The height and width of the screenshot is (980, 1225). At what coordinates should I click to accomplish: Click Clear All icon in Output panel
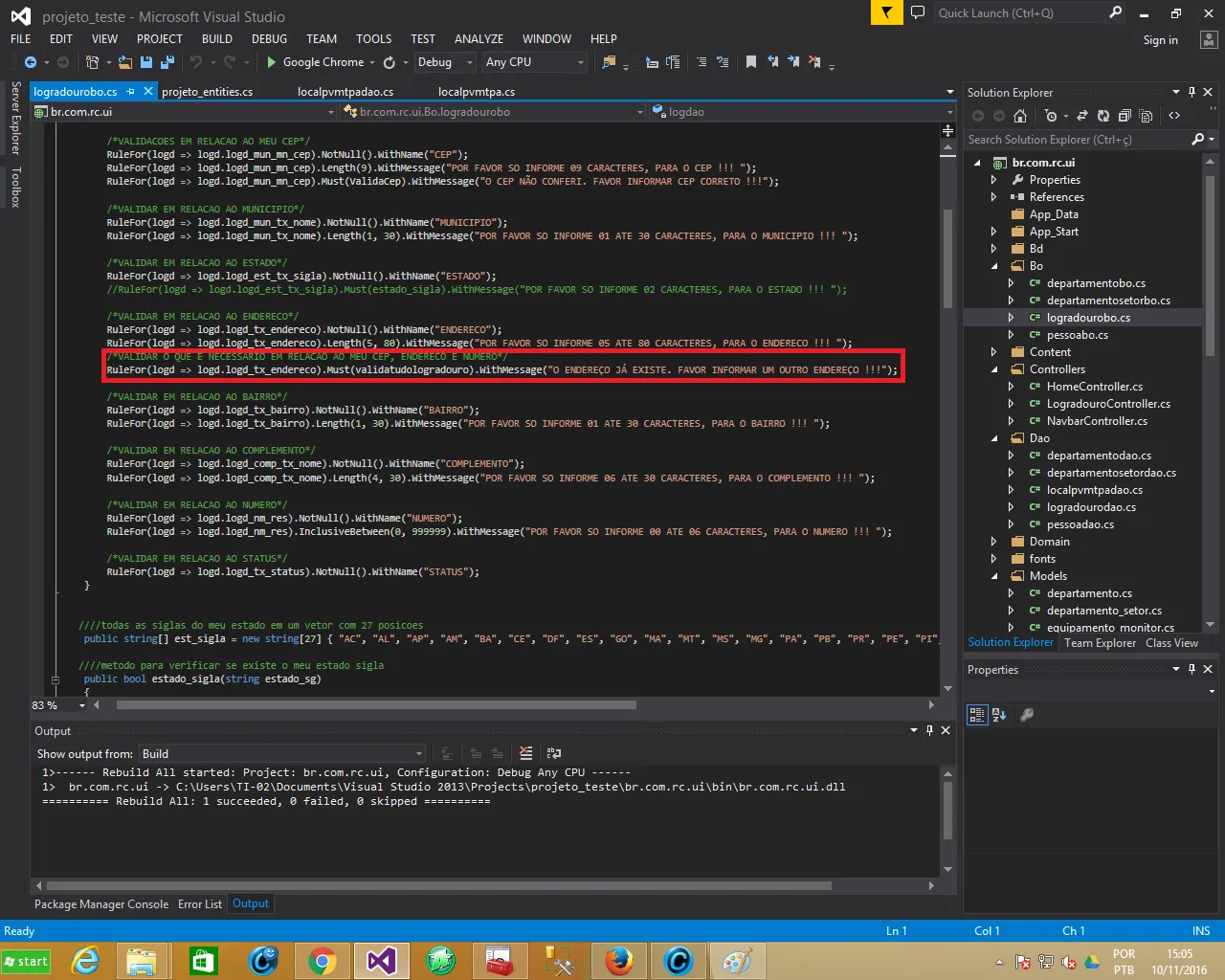tap(525, 754)
